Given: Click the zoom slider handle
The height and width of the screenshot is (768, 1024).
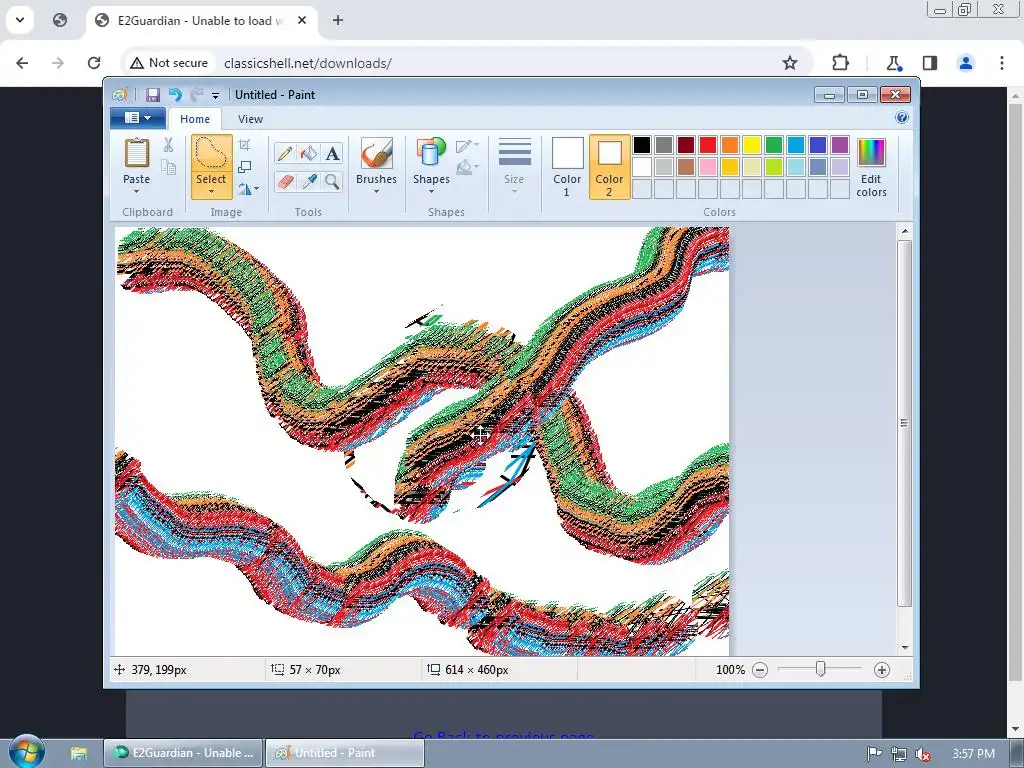Looking at the screenshot, I should click(821, 669).
